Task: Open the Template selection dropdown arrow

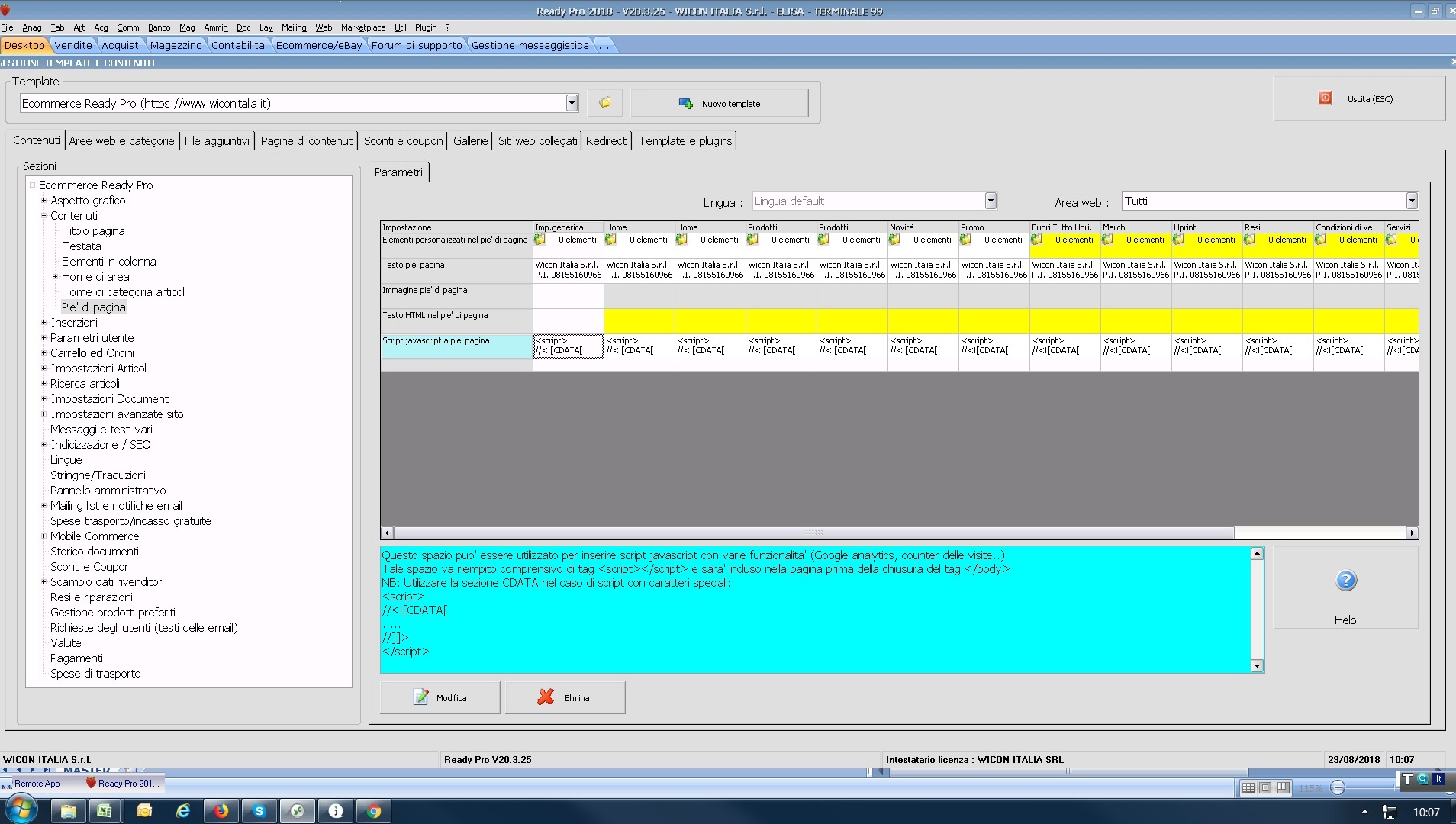Action: coord(572,104)
